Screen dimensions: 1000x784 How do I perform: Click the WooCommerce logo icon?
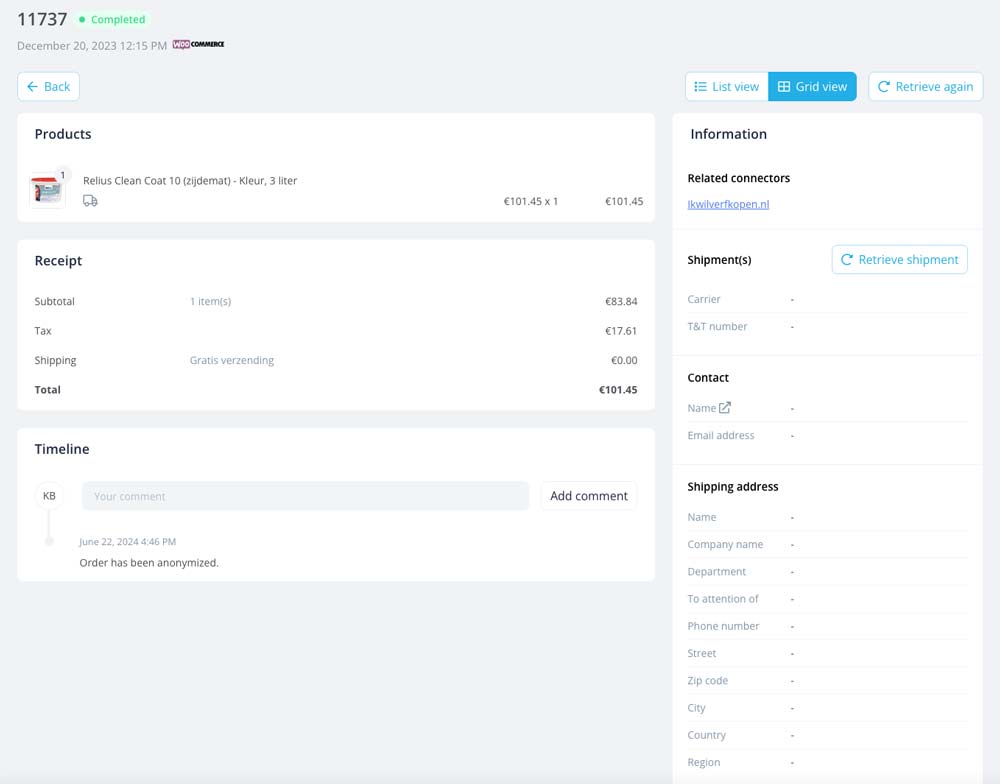pyautogui.click(x=198, y=44)
